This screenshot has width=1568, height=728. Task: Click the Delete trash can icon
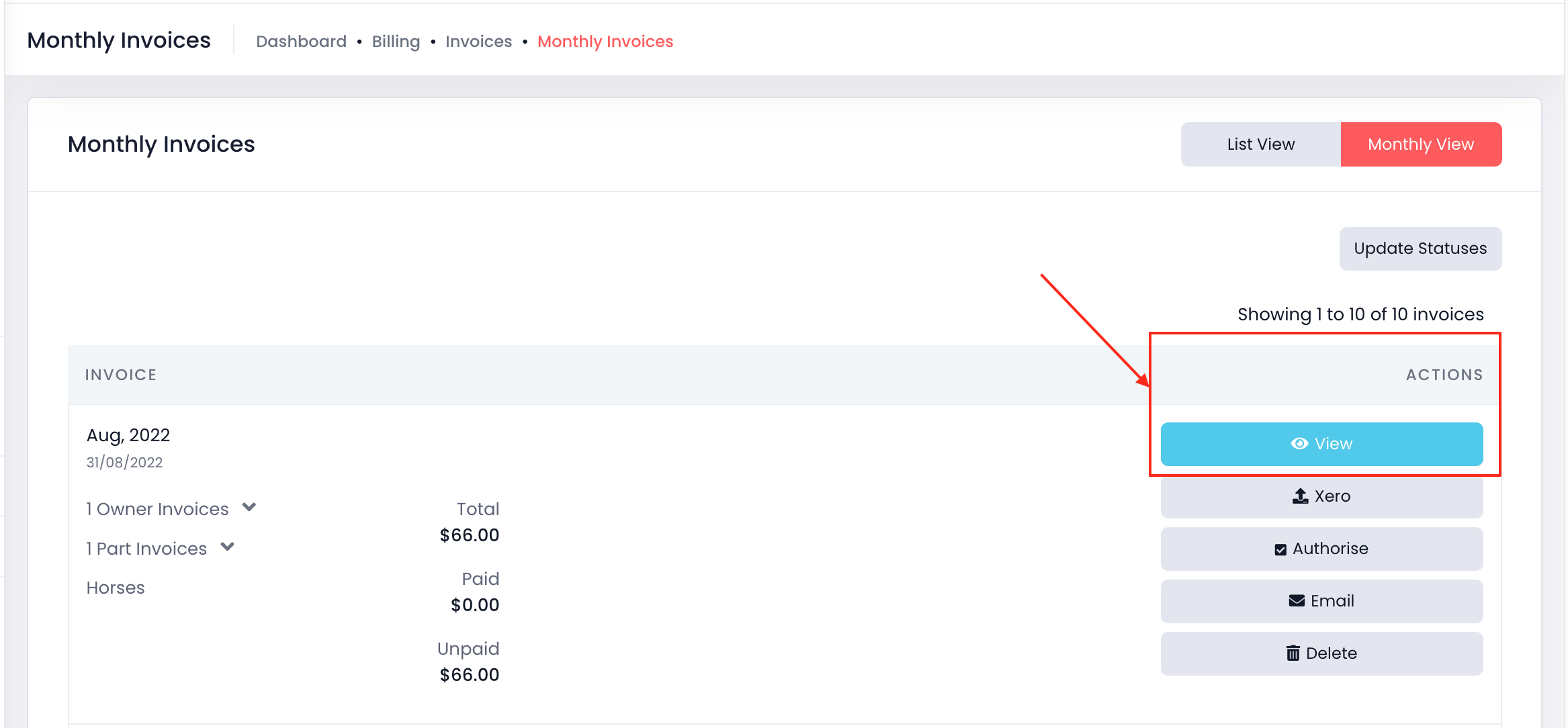tap(1293, 653)
